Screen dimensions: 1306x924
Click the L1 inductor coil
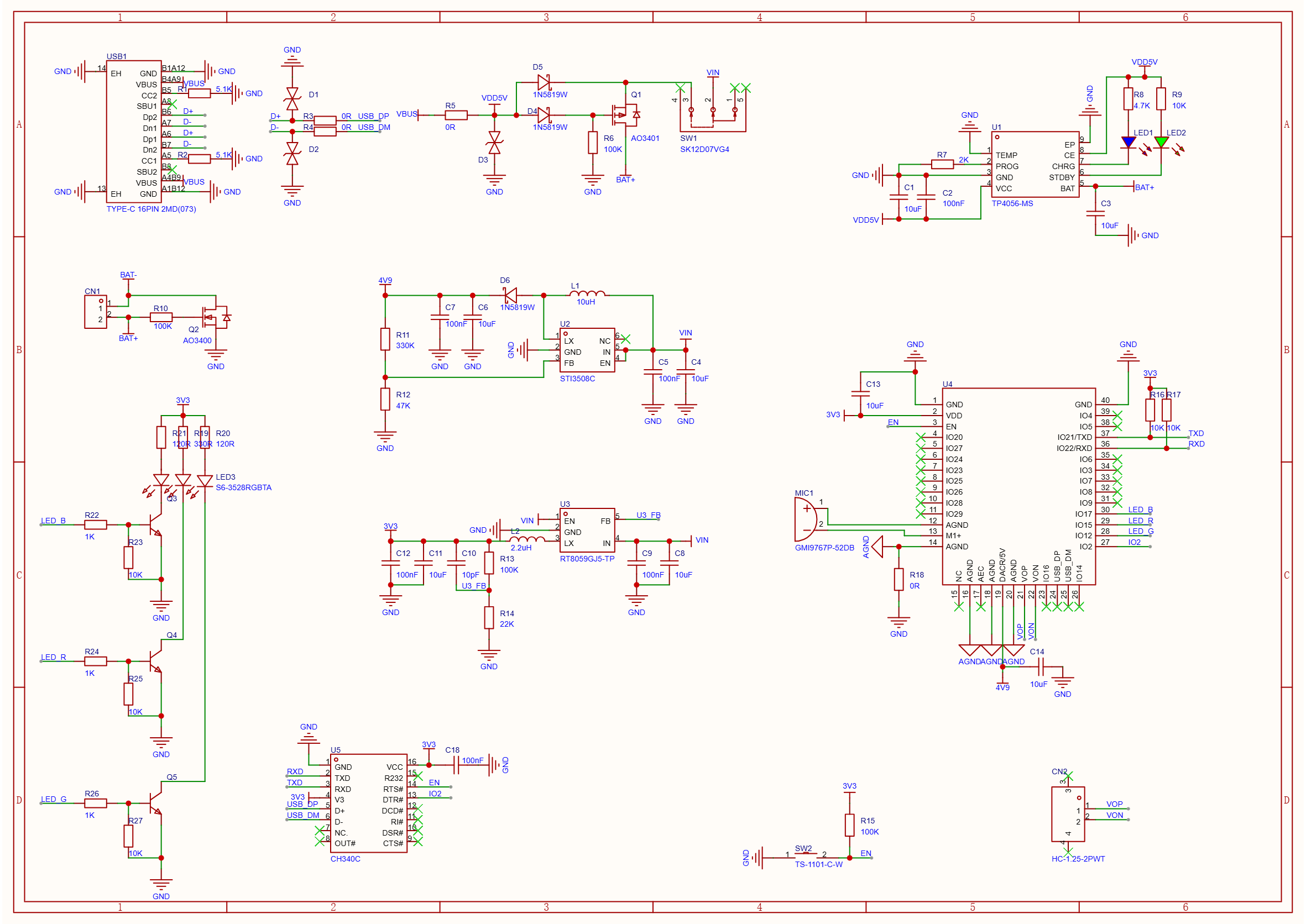pos(587,293)
